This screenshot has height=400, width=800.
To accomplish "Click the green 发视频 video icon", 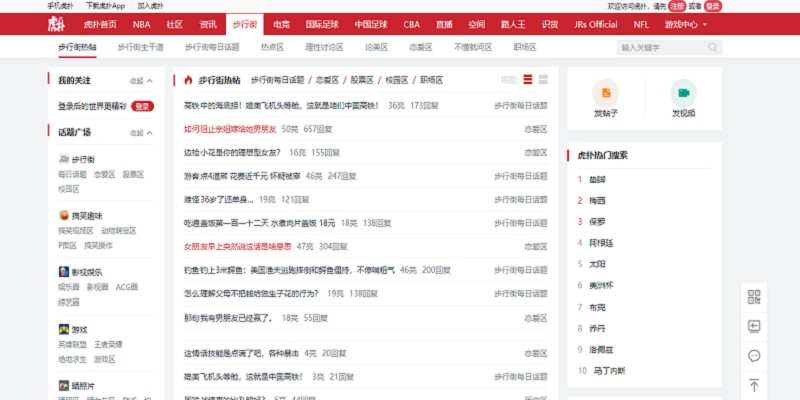I will pos(684,93).
